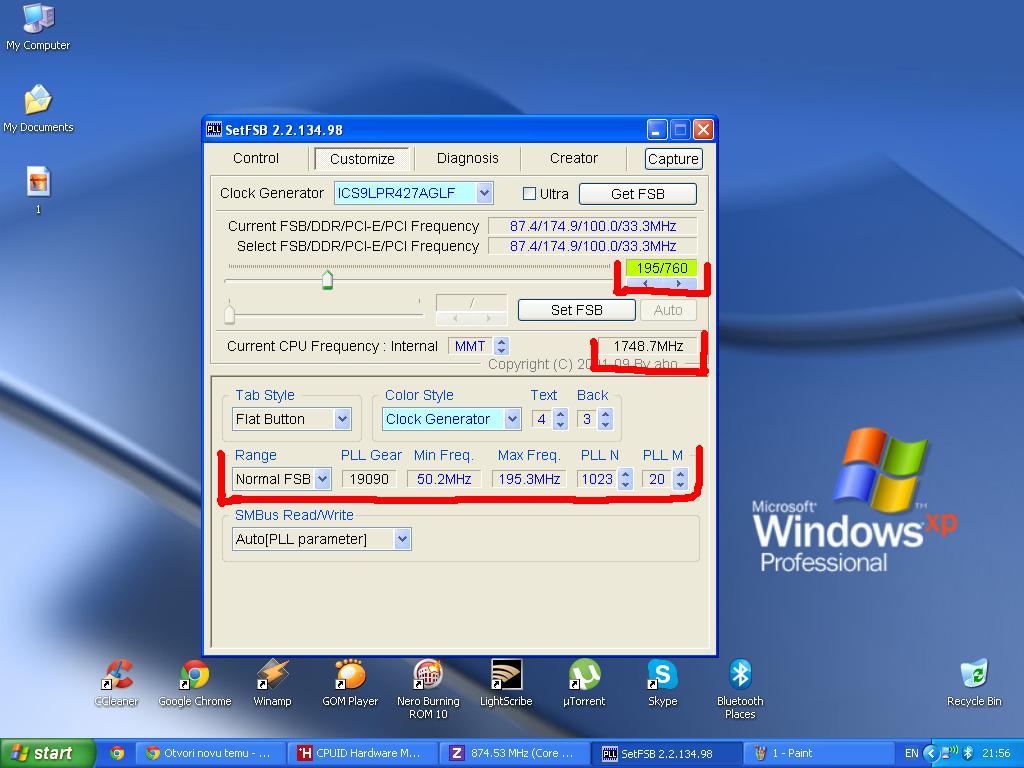Open the Recycle Bin on the desktop
Image resolution: width=1024 pixels, height=768 pixels.
(x=974, y=682)
